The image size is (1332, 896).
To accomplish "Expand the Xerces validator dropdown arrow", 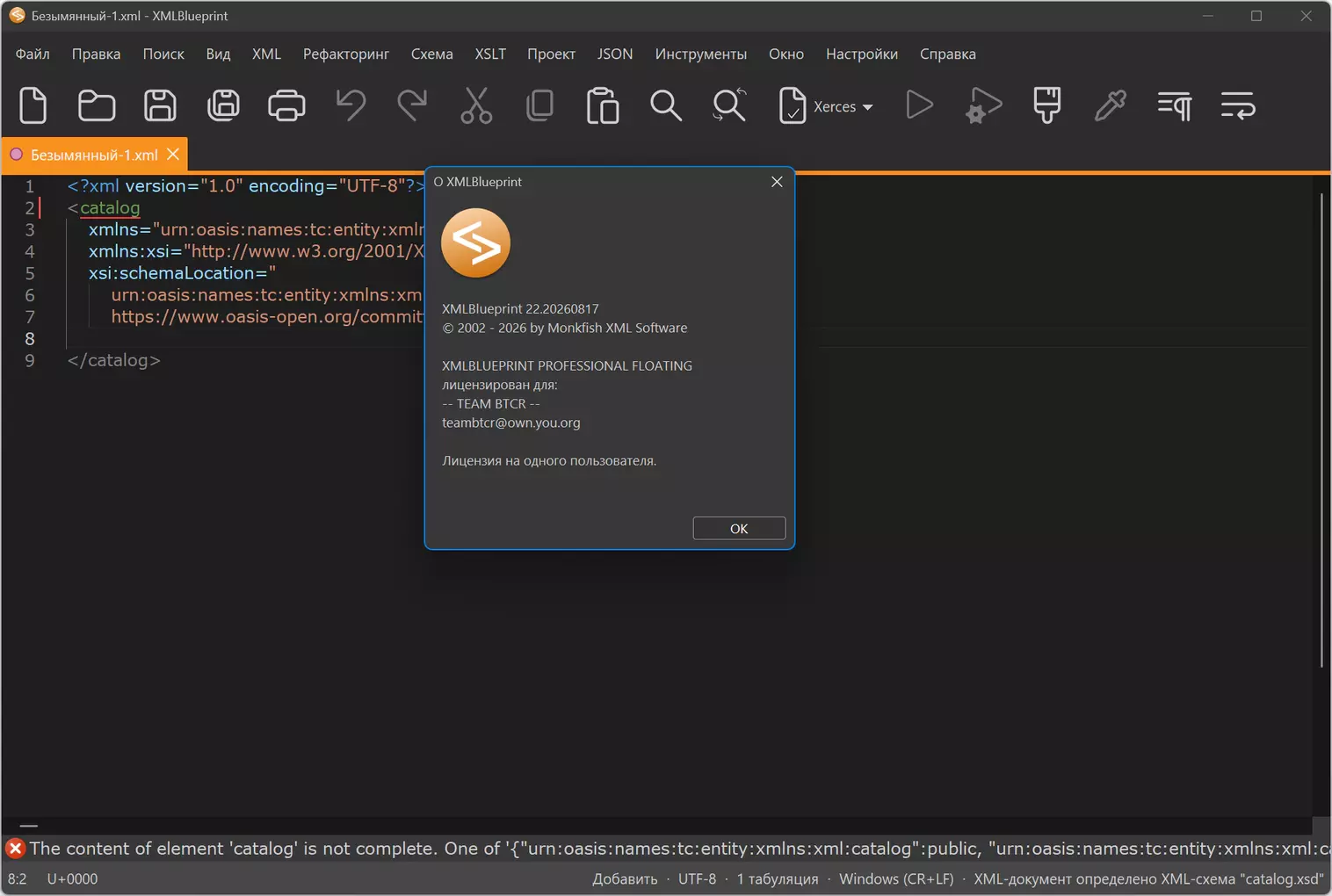I will [868, 107].
